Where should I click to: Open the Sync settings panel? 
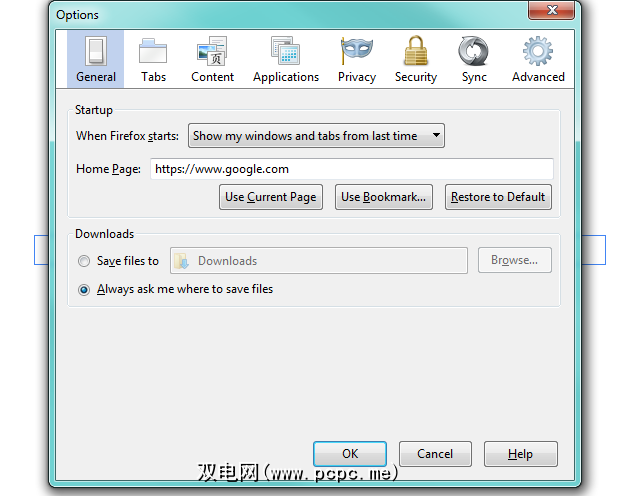(x=474, y=59)
